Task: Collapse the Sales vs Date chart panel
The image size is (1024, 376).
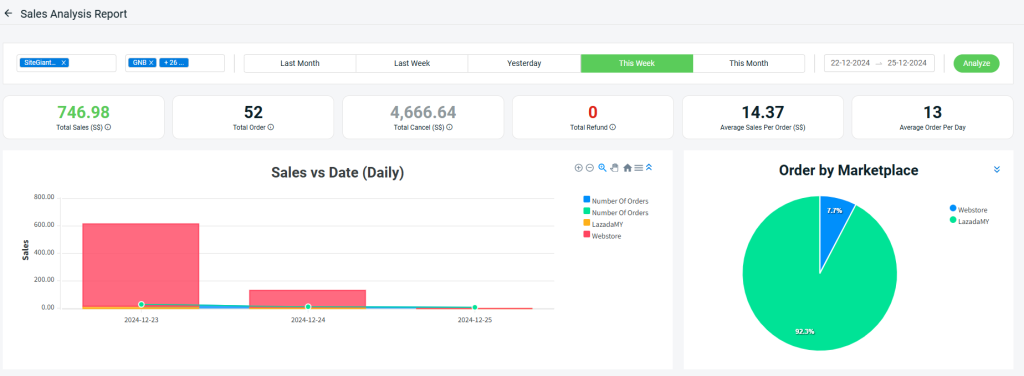Action: [649, 168]
